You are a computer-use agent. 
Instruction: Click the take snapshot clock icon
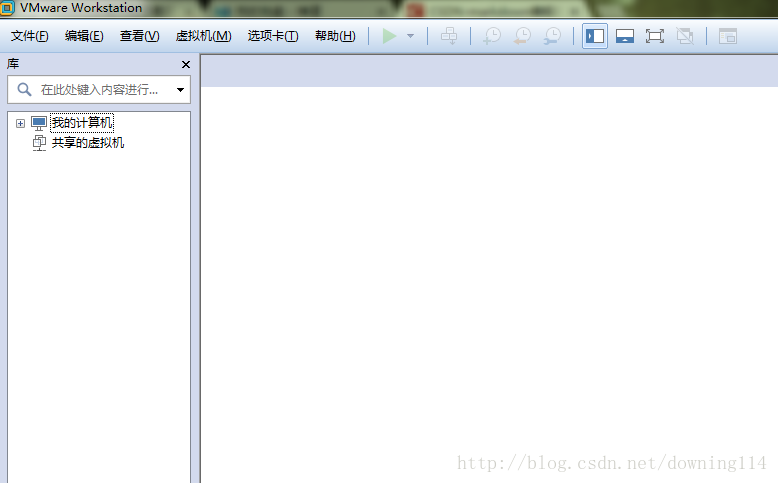coord(492,36)
